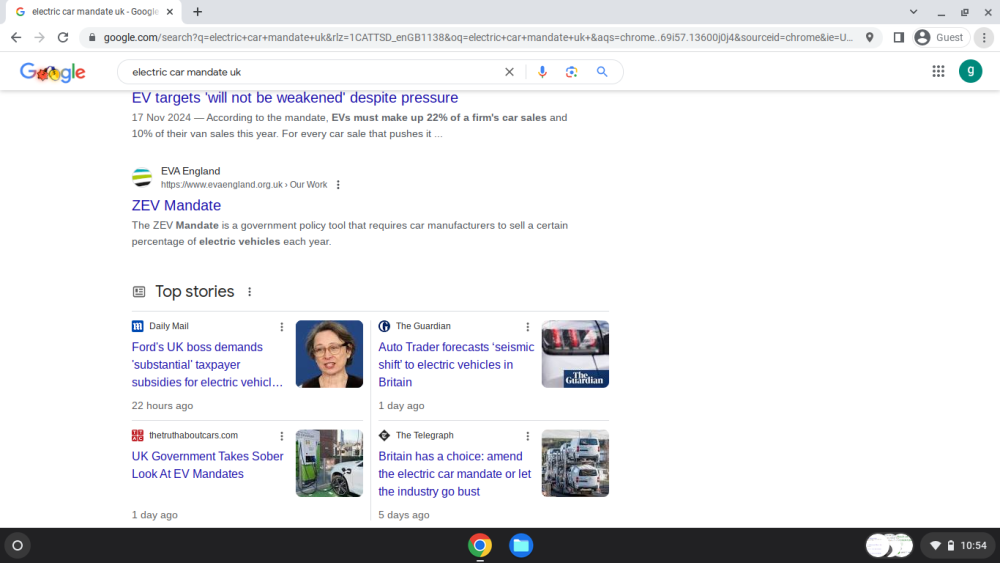Open EV targets 'will not be weakened' result

point(295,98)
